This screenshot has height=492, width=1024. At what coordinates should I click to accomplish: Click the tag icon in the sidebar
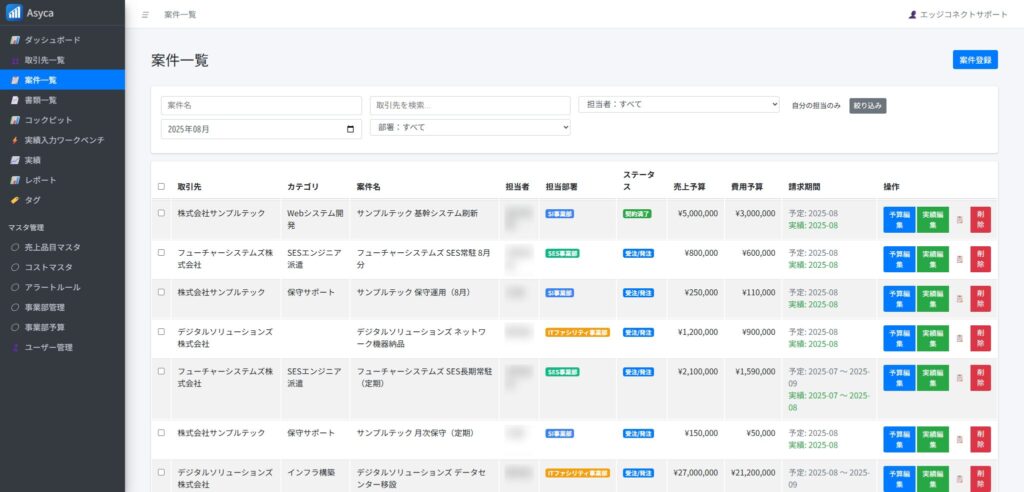point(15,200)
